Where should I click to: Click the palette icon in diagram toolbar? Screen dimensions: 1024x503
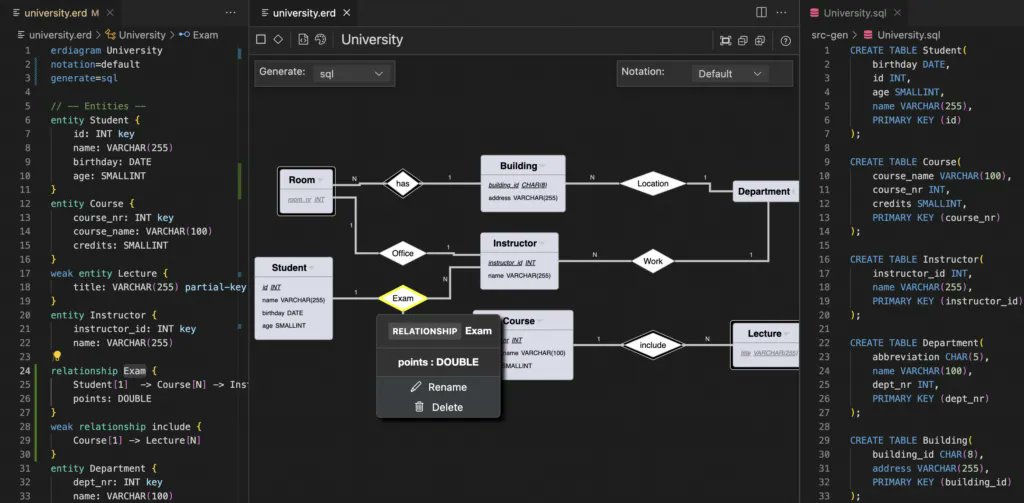320,40
